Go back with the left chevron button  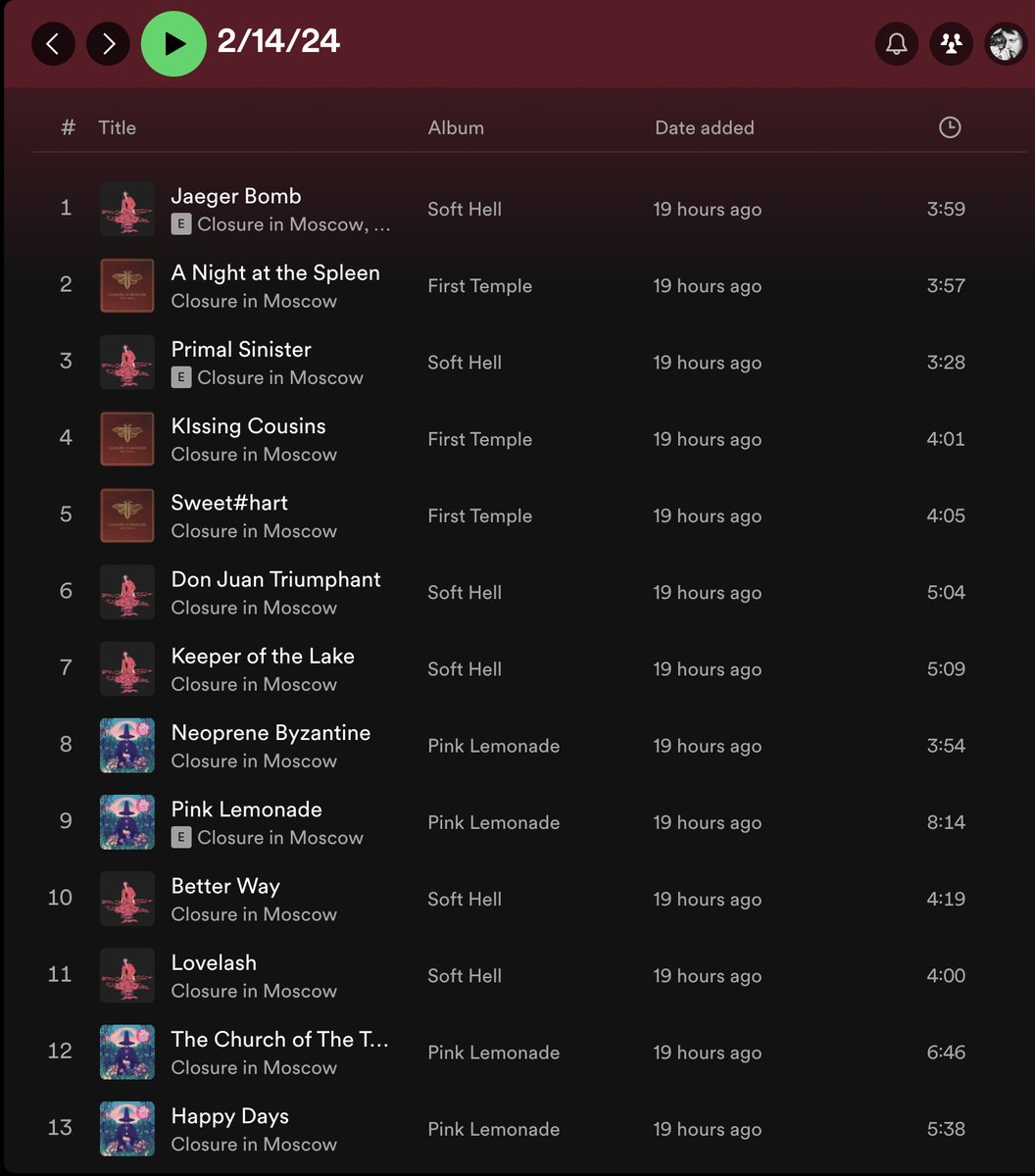click(x=53, y=43)
